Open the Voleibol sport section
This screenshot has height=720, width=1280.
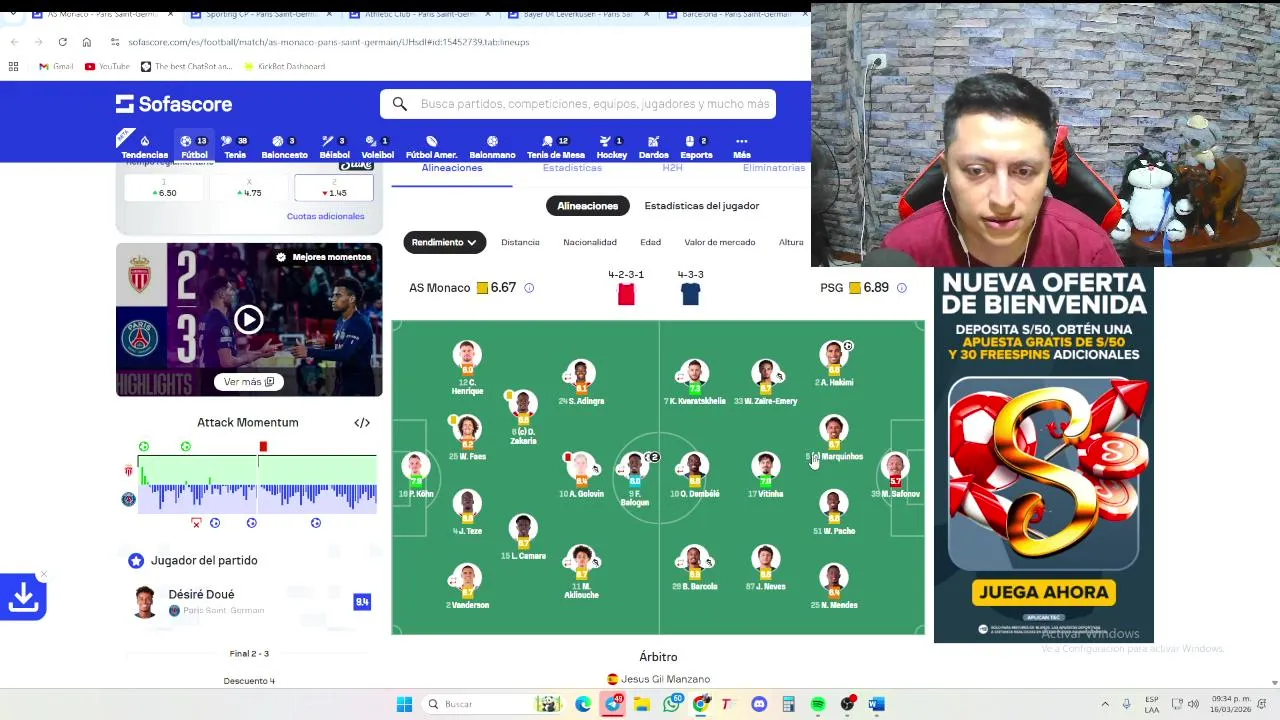377,147
